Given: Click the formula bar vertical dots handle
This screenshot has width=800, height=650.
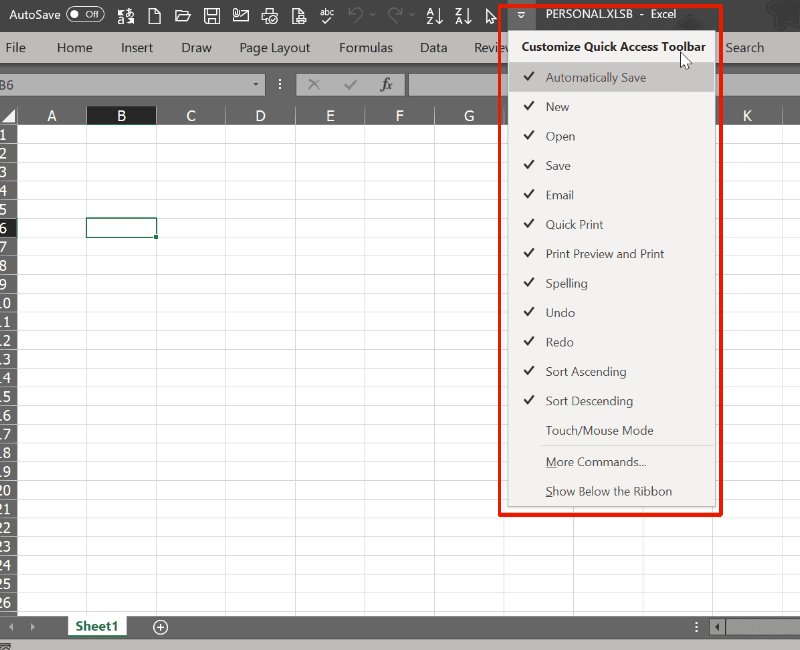Looking at the screenshot, I should pyautogui.click(x=280, y=85).
